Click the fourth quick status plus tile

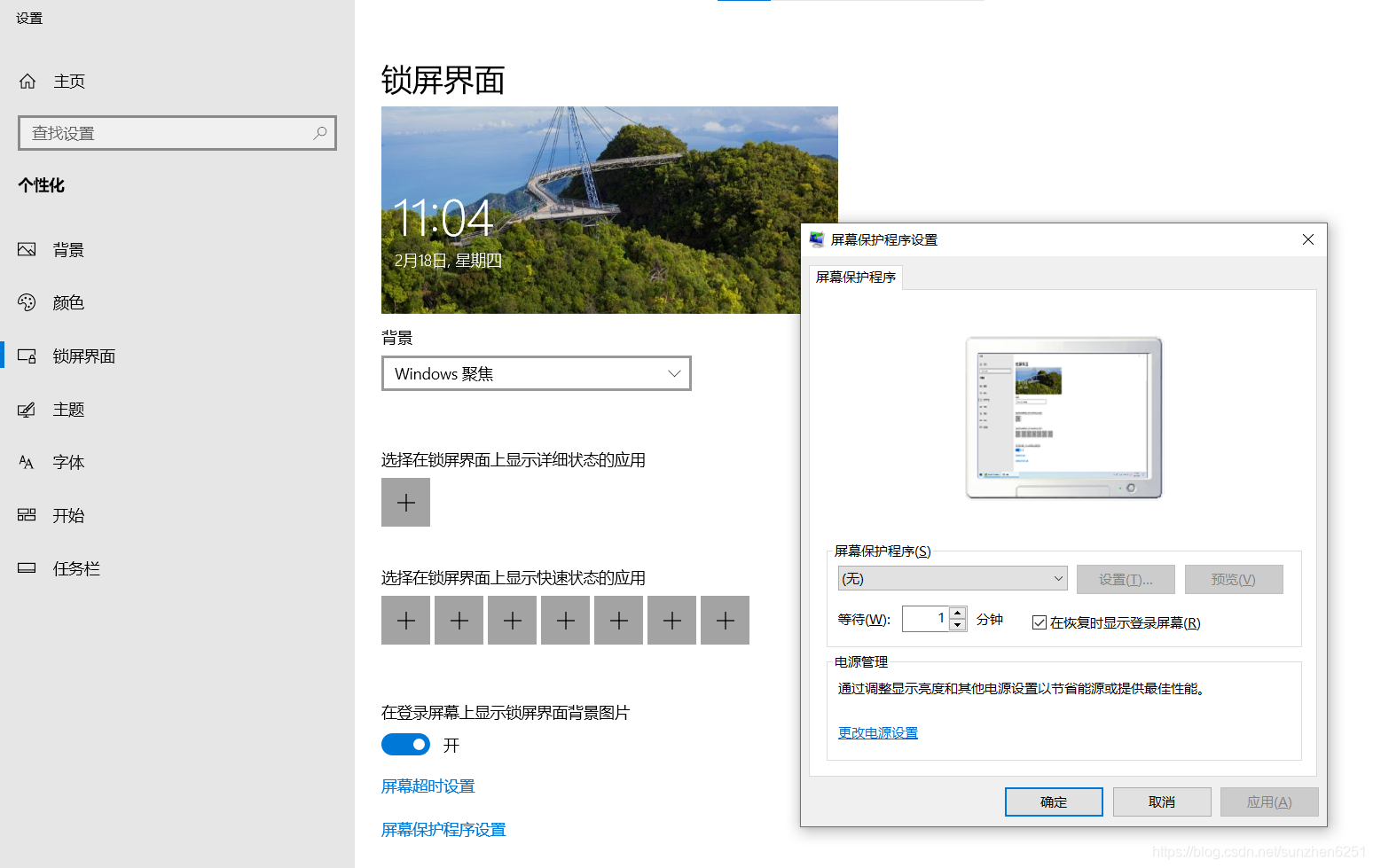tap(565, 621)
